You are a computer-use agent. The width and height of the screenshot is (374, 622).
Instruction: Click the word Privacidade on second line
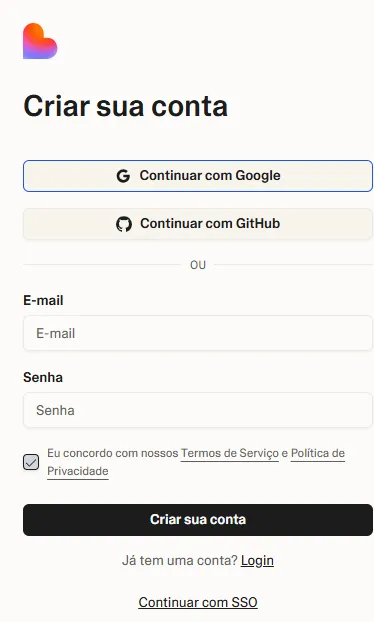(78, 471)
